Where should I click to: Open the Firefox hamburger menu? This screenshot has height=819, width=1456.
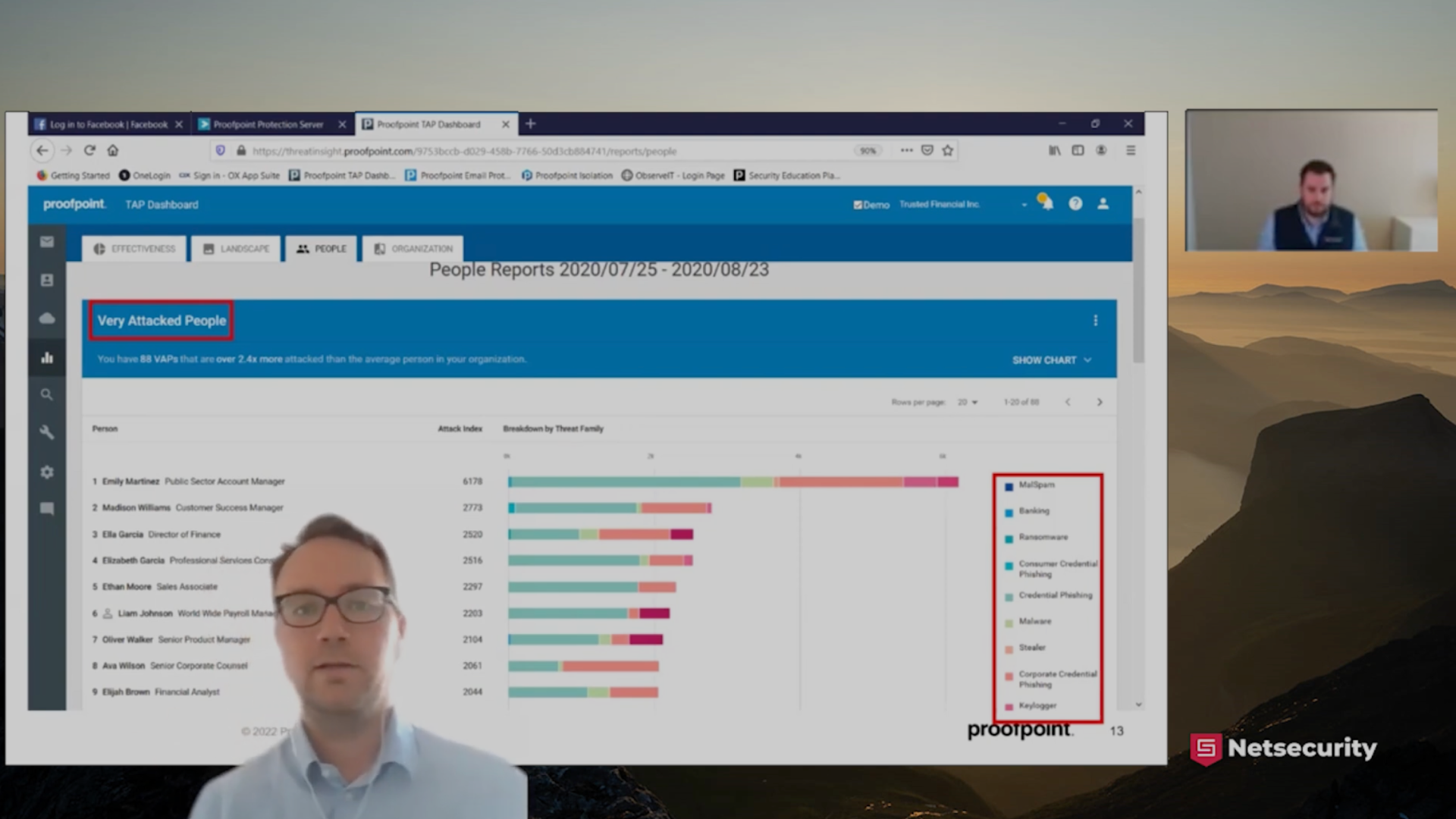pyautogui.click(x=1131, y=150)
